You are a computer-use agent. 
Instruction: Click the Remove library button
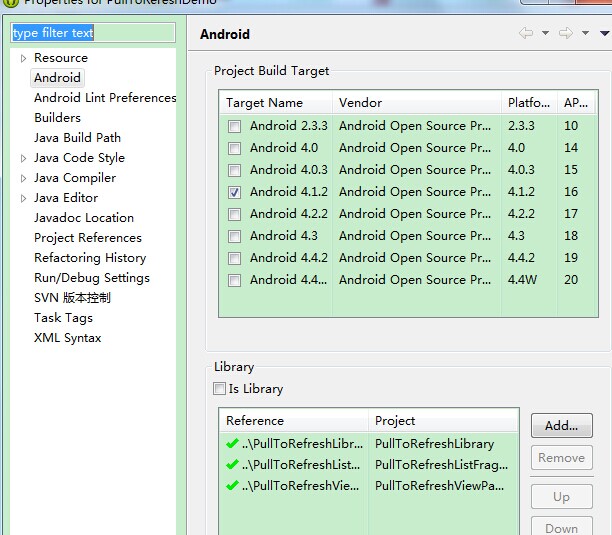[x=562, y=457]
